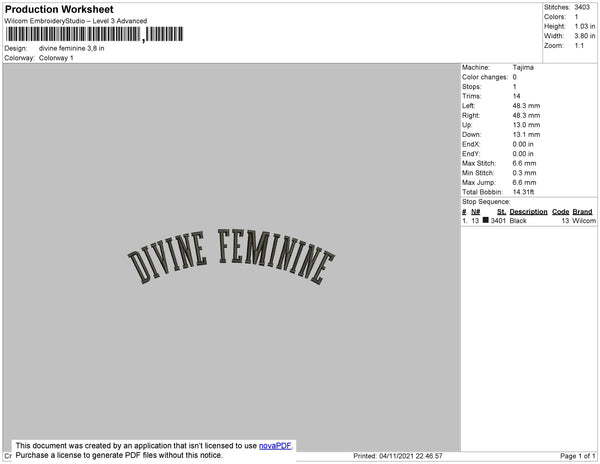Click the 'Description' column header
Screen dimensions: 600x464
pyautogui.click(x=528, y=212)
